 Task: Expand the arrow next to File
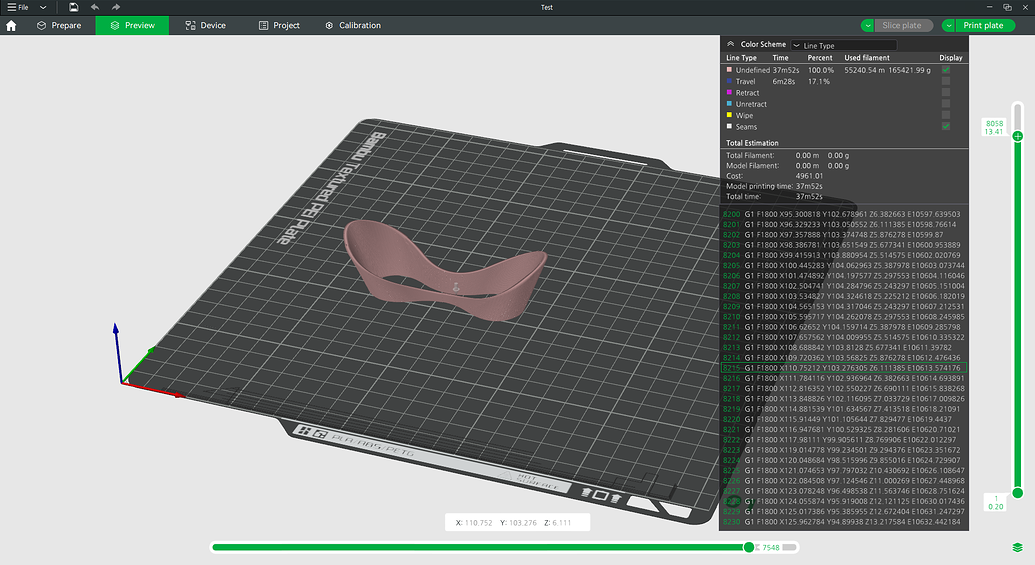[x=43, y=7]
